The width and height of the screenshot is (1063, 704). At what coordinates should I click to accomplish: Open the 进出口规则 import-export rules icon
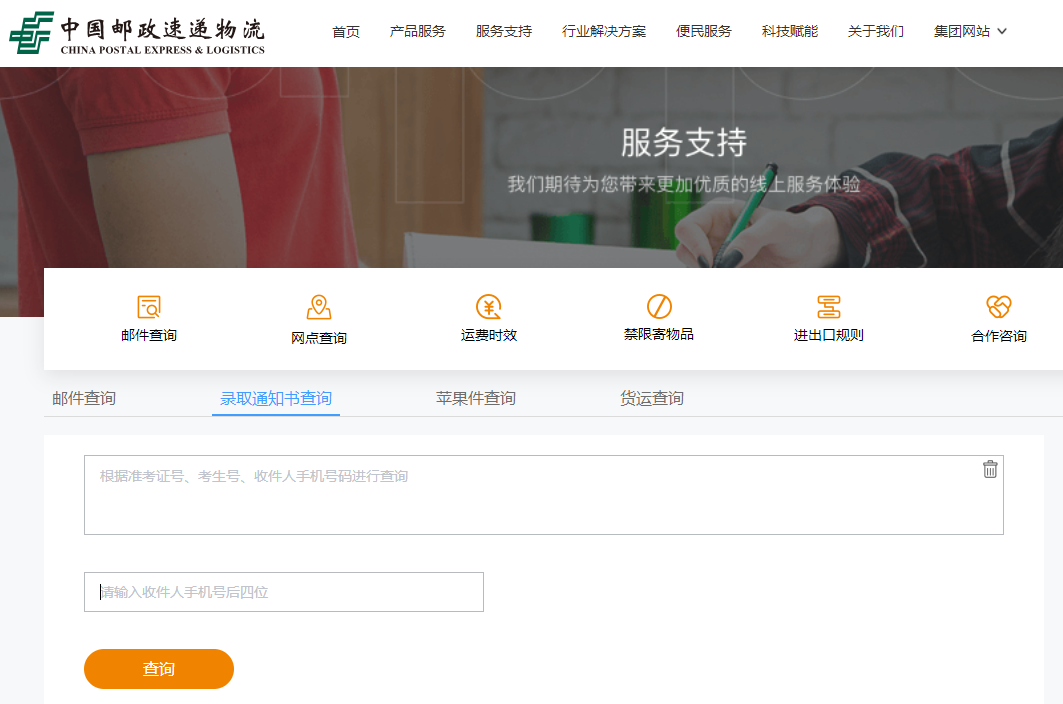[829, 307]
